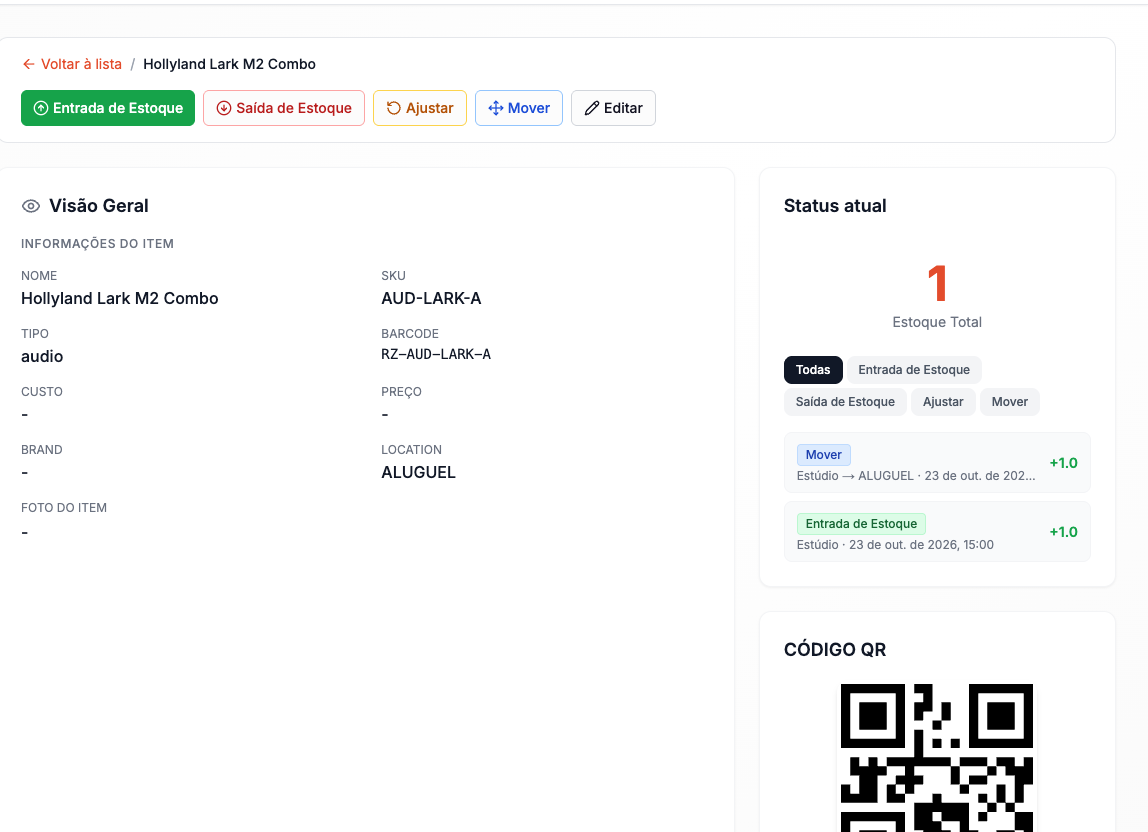The image size is (1148, 832).
Task: Select the Todas filter tab
Action: click(x=813, y=370)
